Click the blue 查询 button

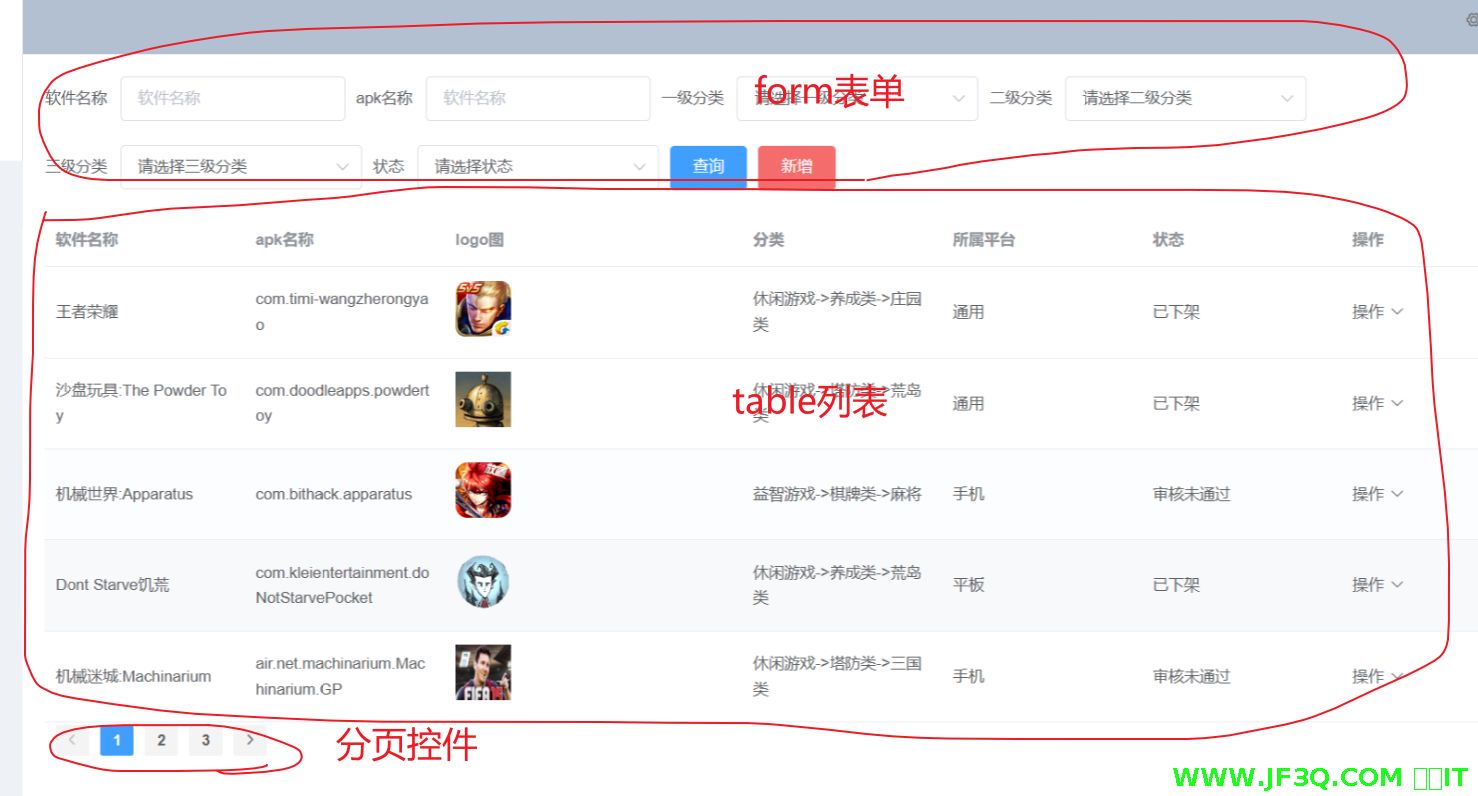coord(708,166)
